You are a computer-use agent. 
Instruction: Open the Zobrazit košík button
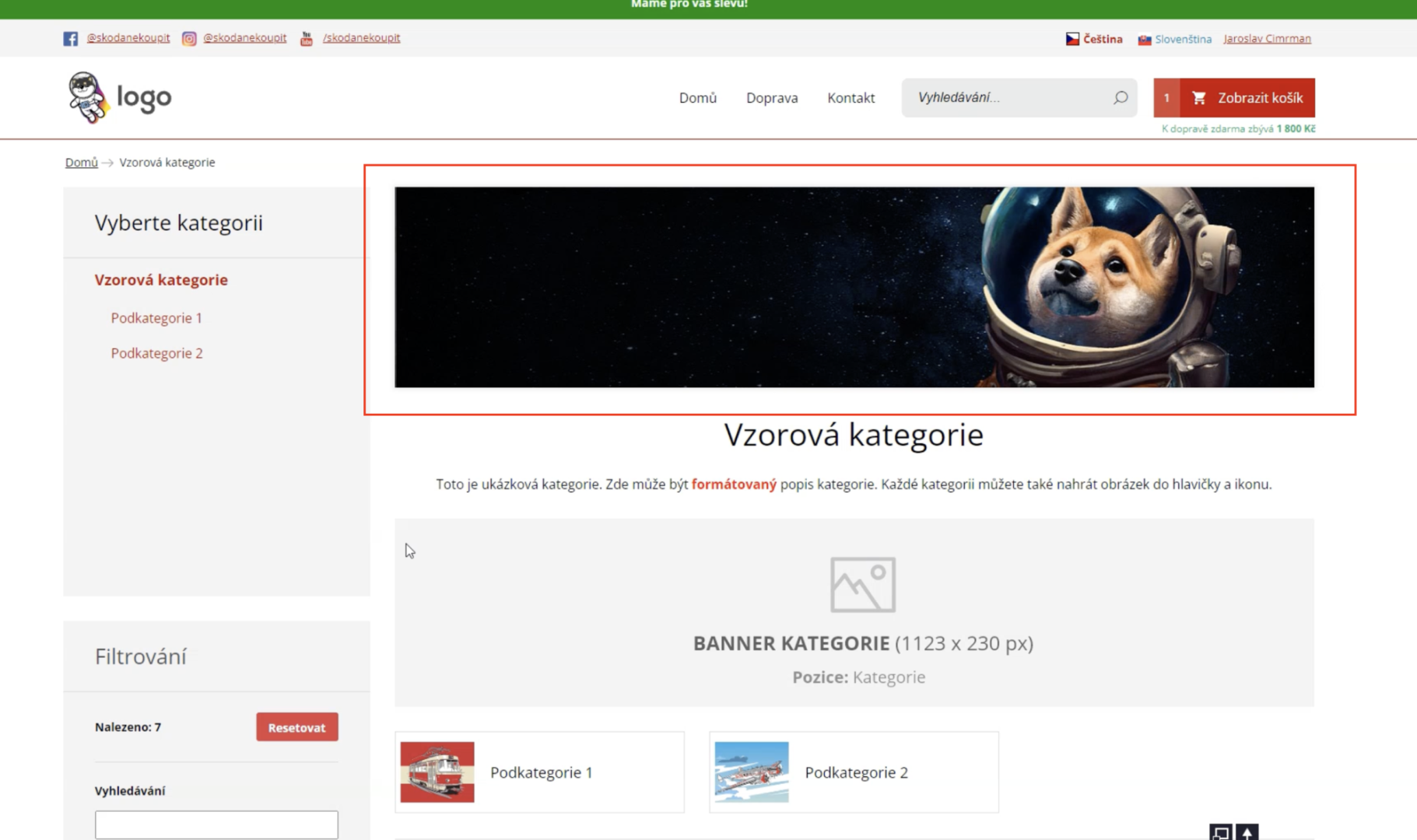(1247, 98)
